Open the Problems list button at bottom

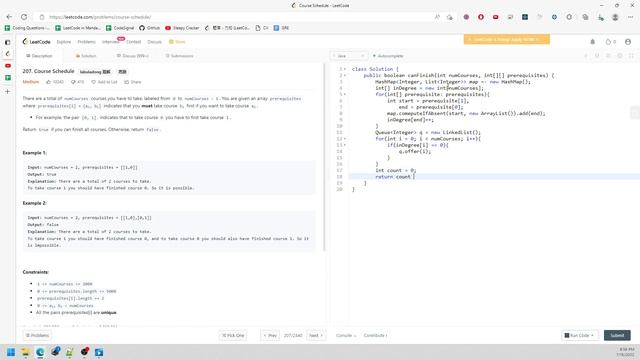click(37, 336)
